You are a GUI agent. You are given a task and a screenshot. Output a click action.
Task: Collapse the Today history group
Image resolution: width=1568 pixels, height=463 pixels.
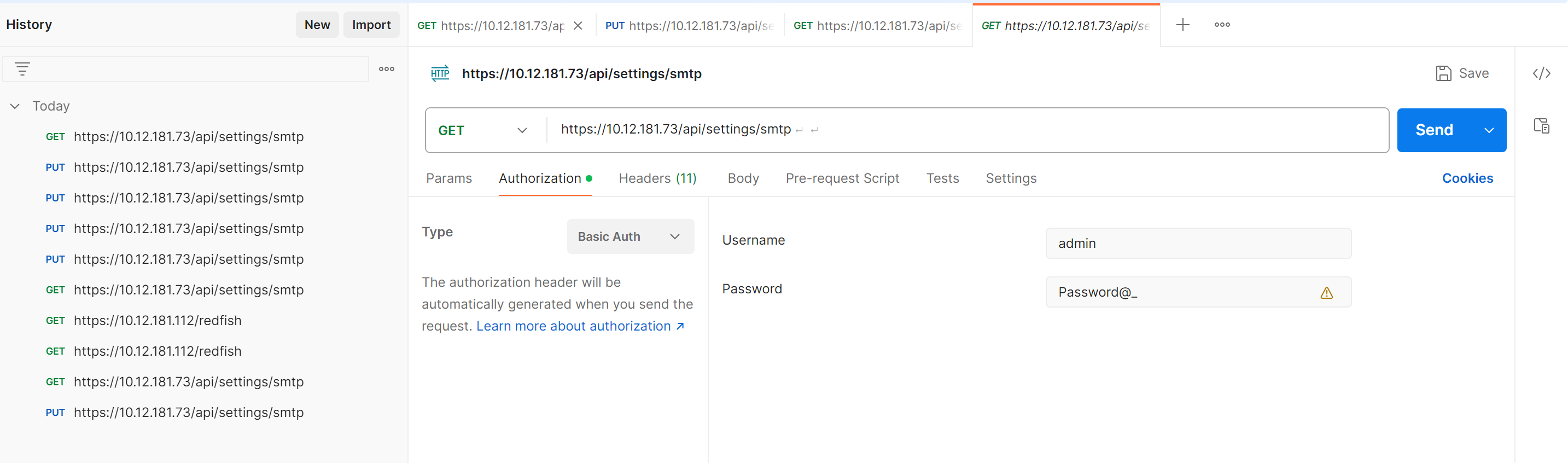point(15,106)
